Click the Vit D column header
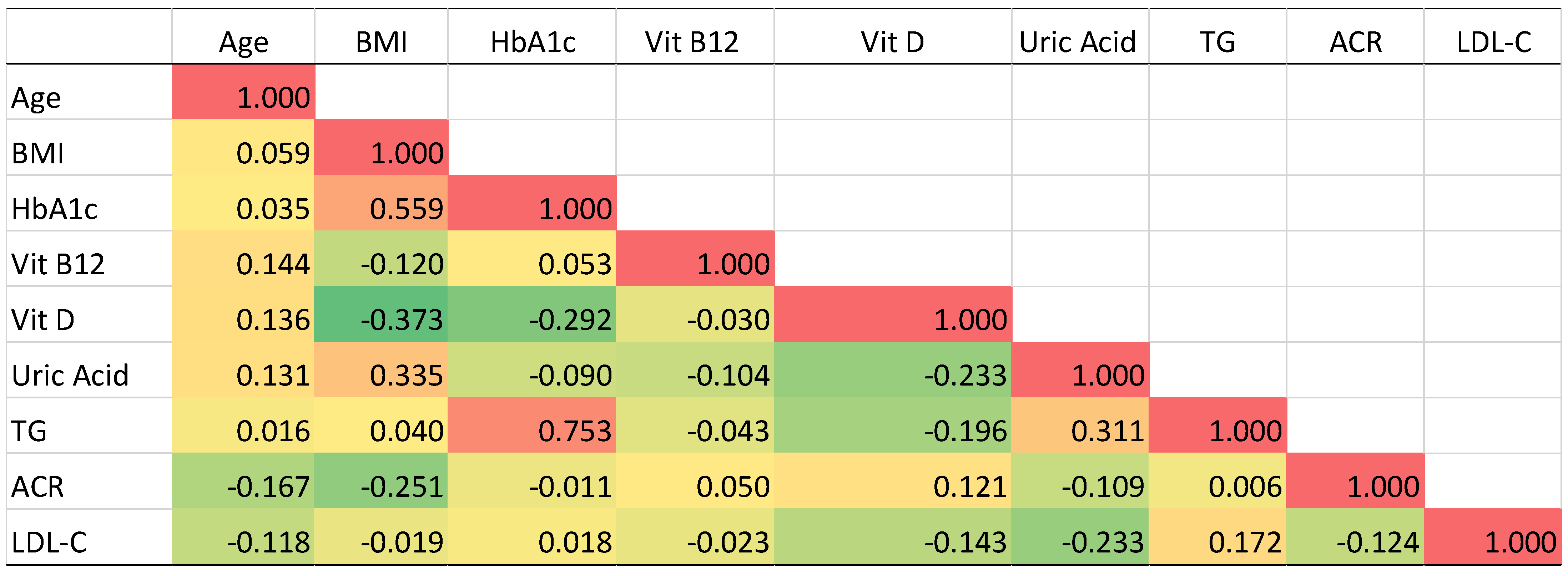 click(892, 42)
